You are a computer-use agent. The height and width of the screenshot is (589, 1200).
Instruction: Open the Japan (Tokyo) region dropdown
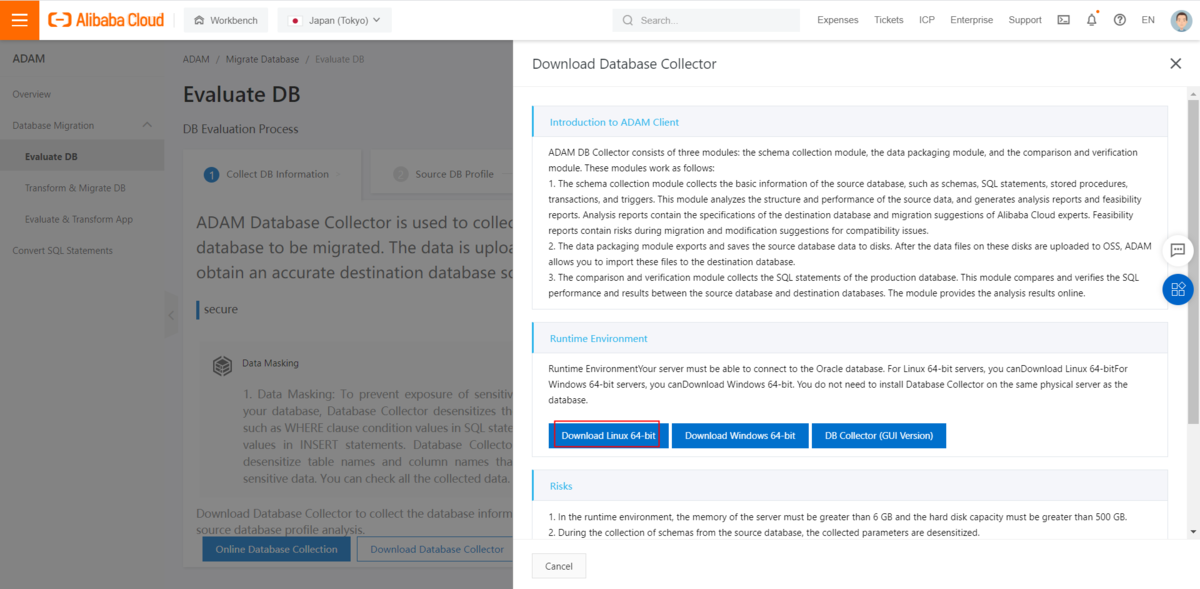point(335,20)
